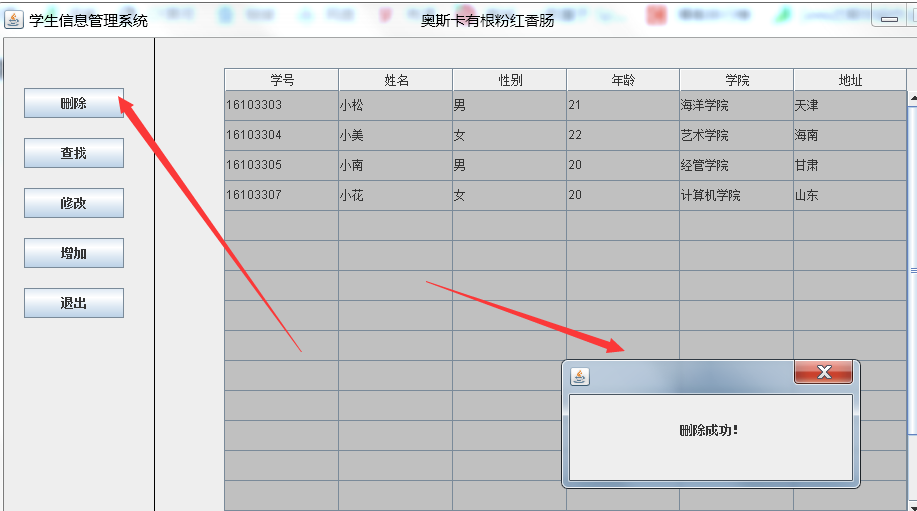Click the gender cell in 小松's row
Viewport: 917px width, 511px height.
click(509, 105)
